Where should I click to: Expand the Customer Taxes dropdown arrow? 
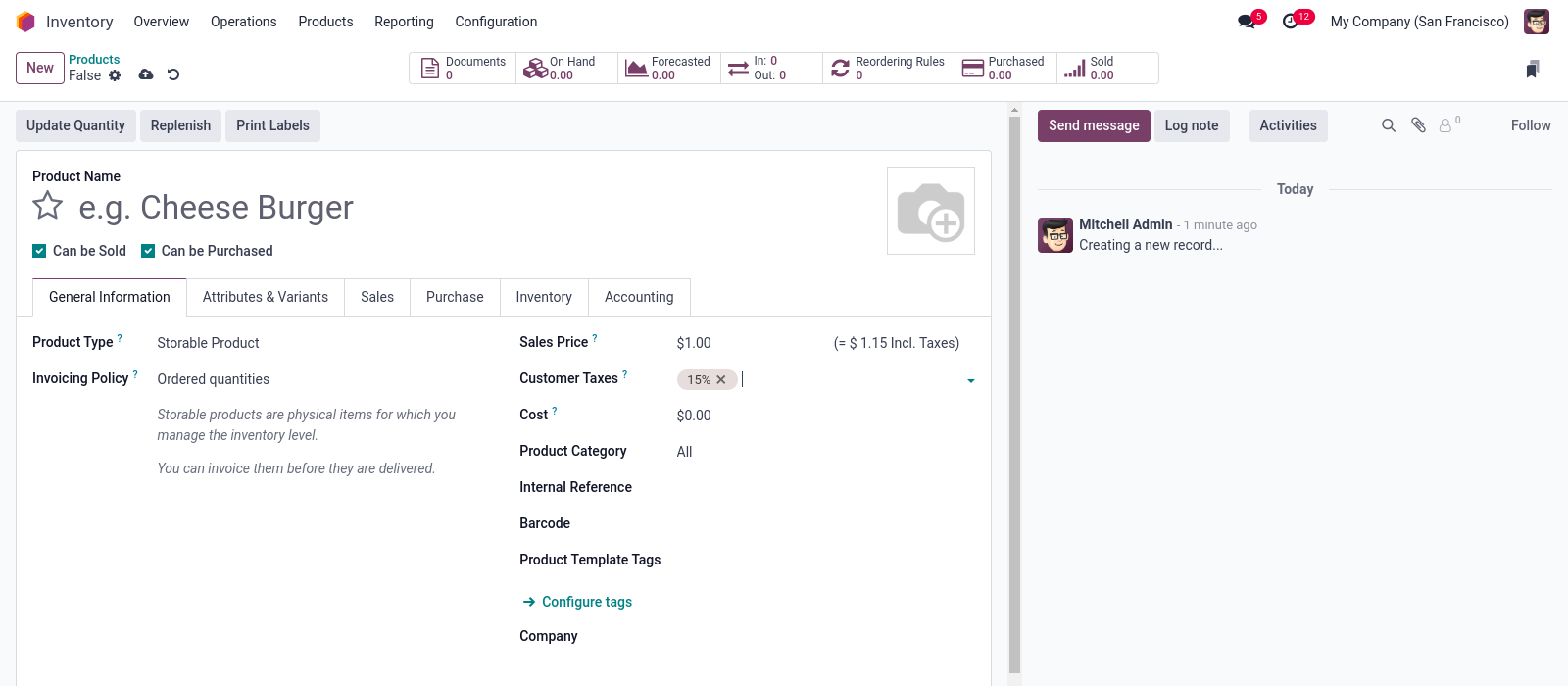point(970,381)
